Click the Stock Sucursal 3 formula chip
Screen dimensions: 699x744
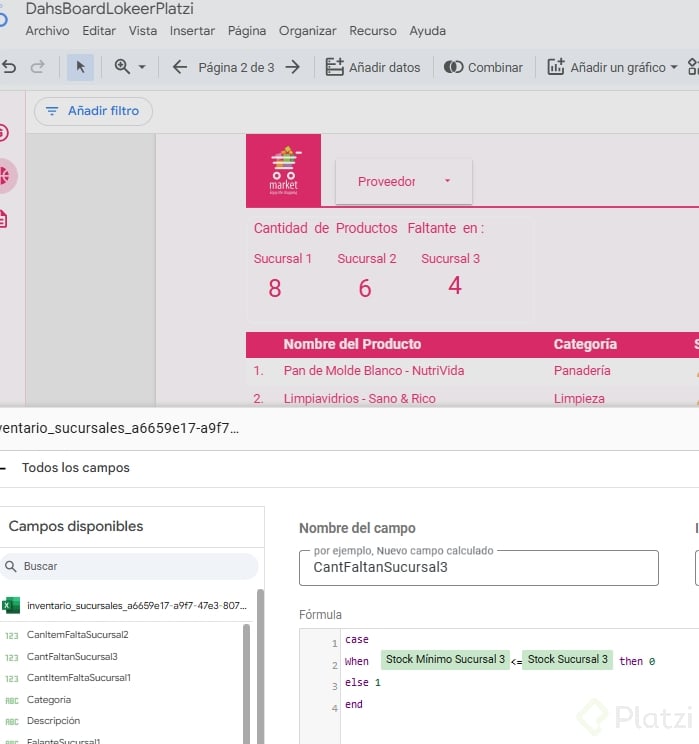(x=568, y=660)
